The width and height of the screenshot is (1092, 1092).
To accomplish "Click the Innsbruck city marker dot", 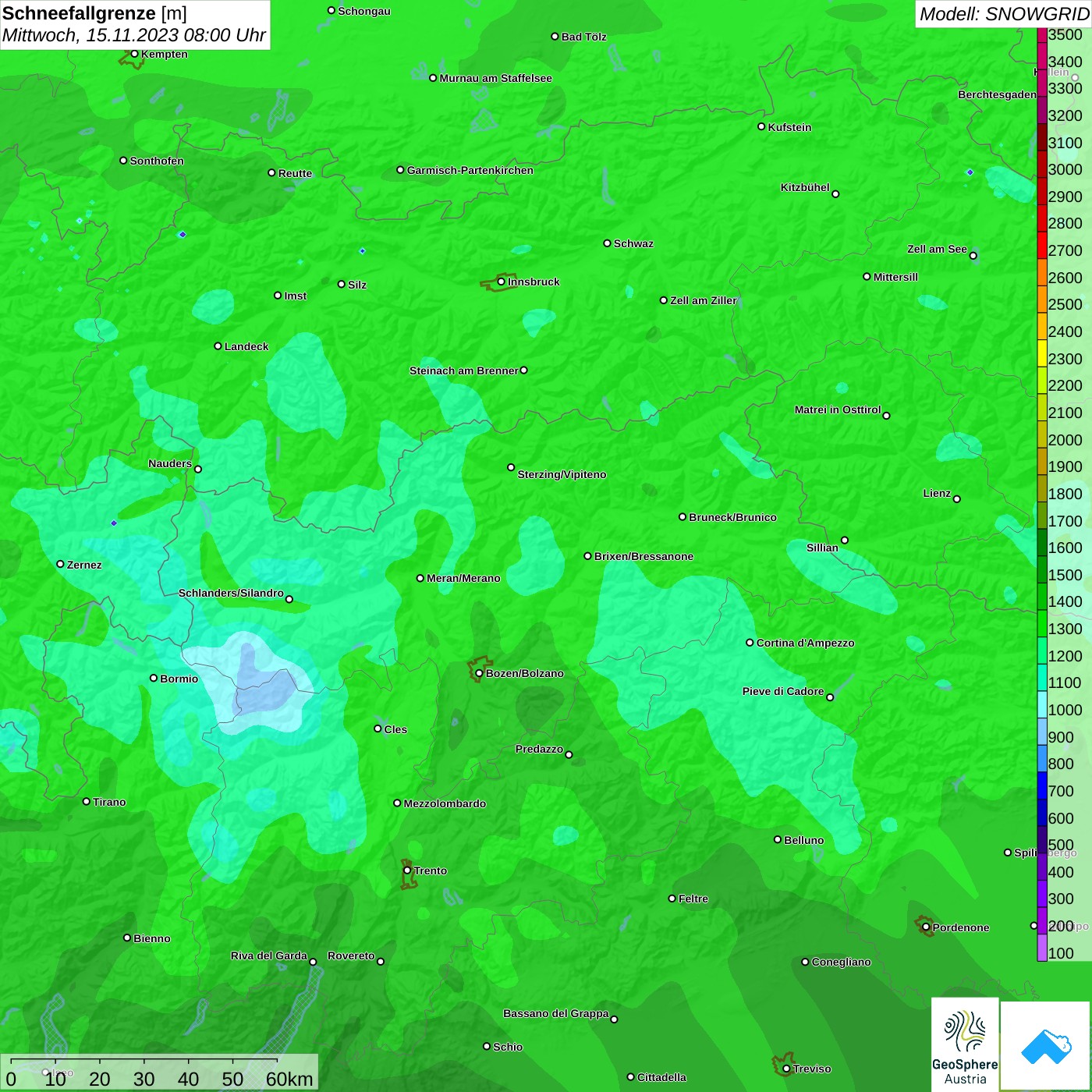I will point(501,282).
